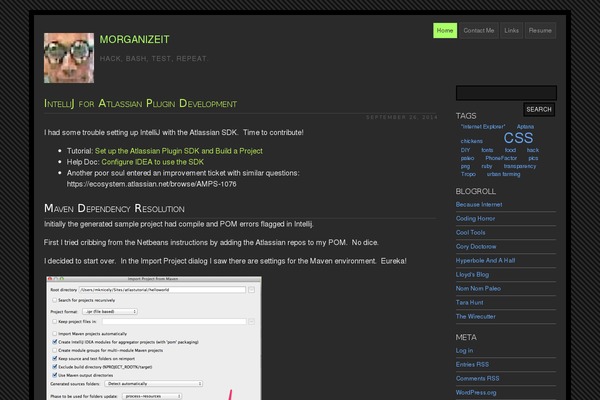Select the png tag
The image size is (600, 400).
465,166
